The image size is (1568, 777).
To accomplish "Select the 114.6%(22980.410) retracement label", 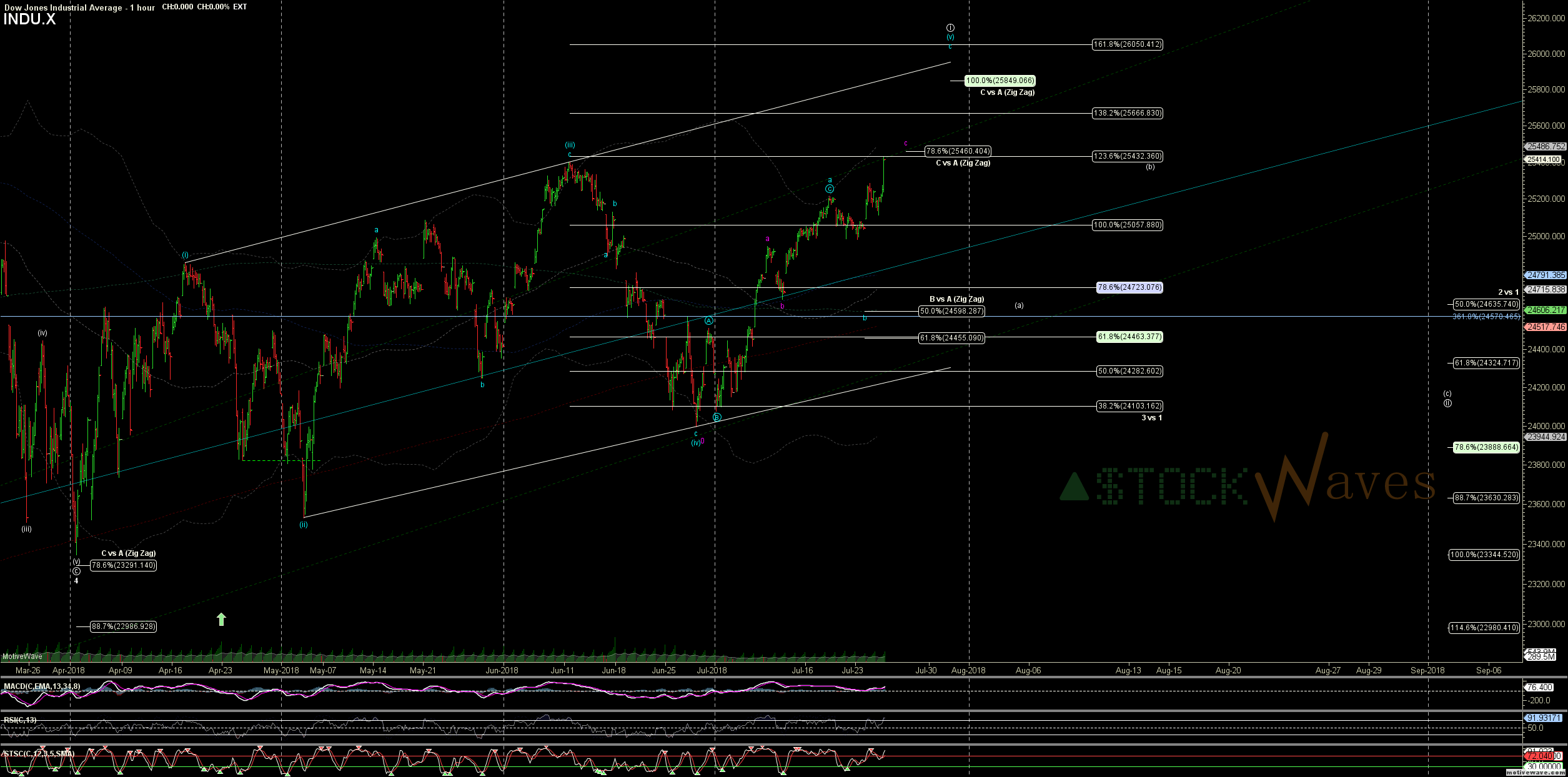I will tap(1484, 628).
